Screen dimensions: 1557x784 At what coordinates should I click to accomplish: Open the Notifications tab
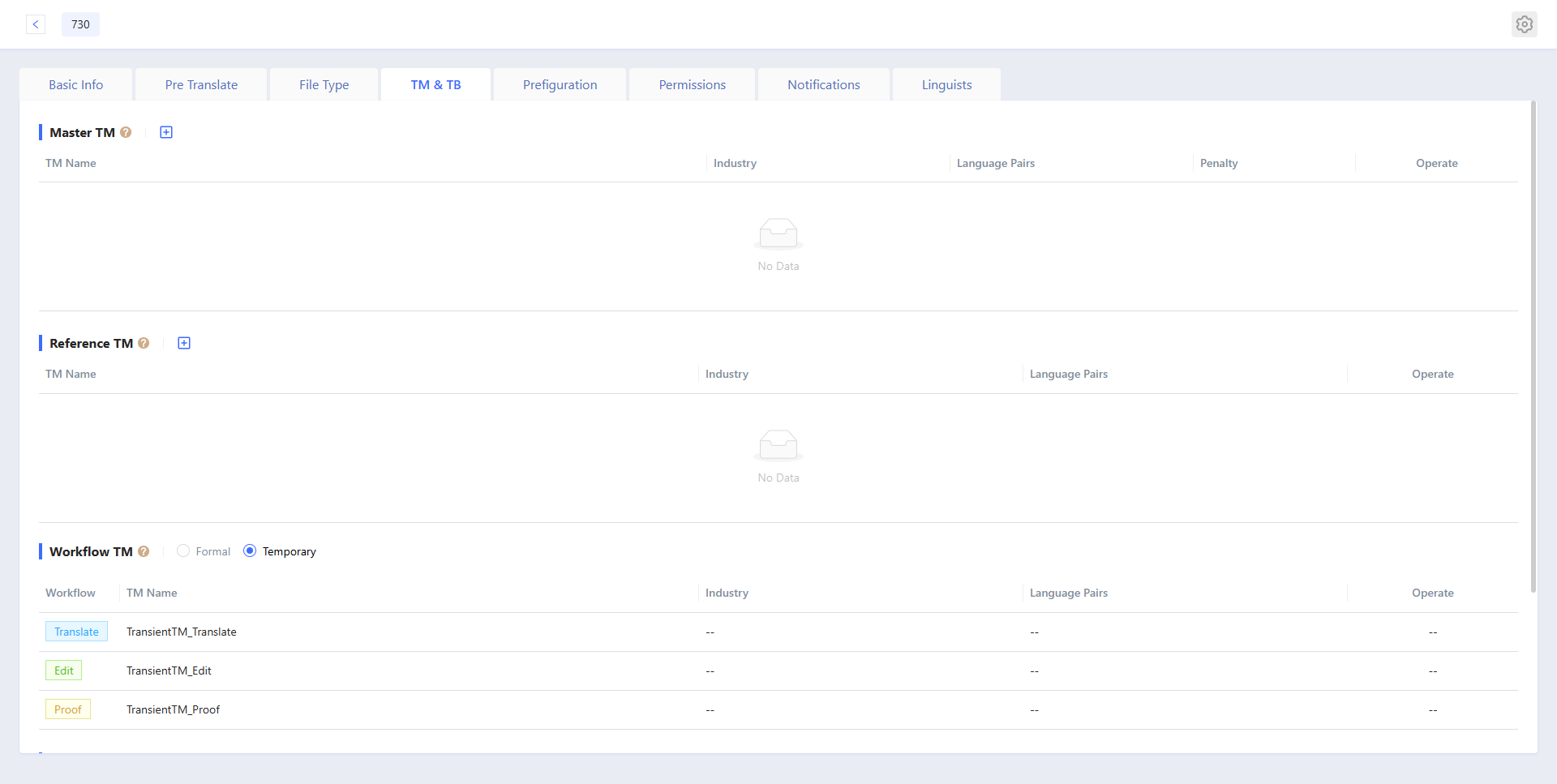824,84
